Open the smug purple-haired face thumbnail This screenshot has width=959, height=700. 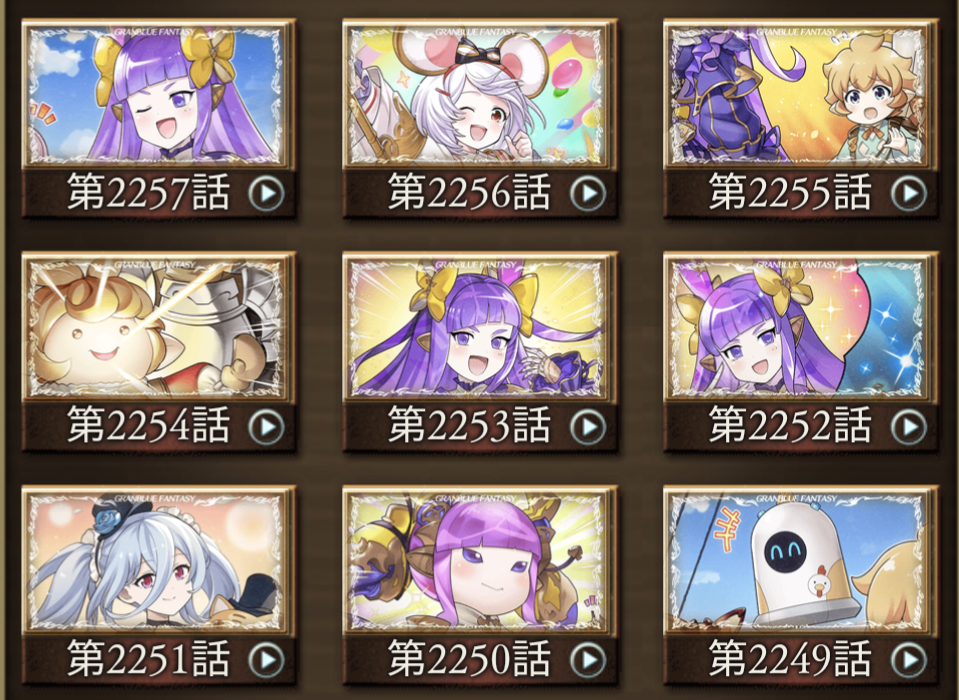tap(480, 561)
